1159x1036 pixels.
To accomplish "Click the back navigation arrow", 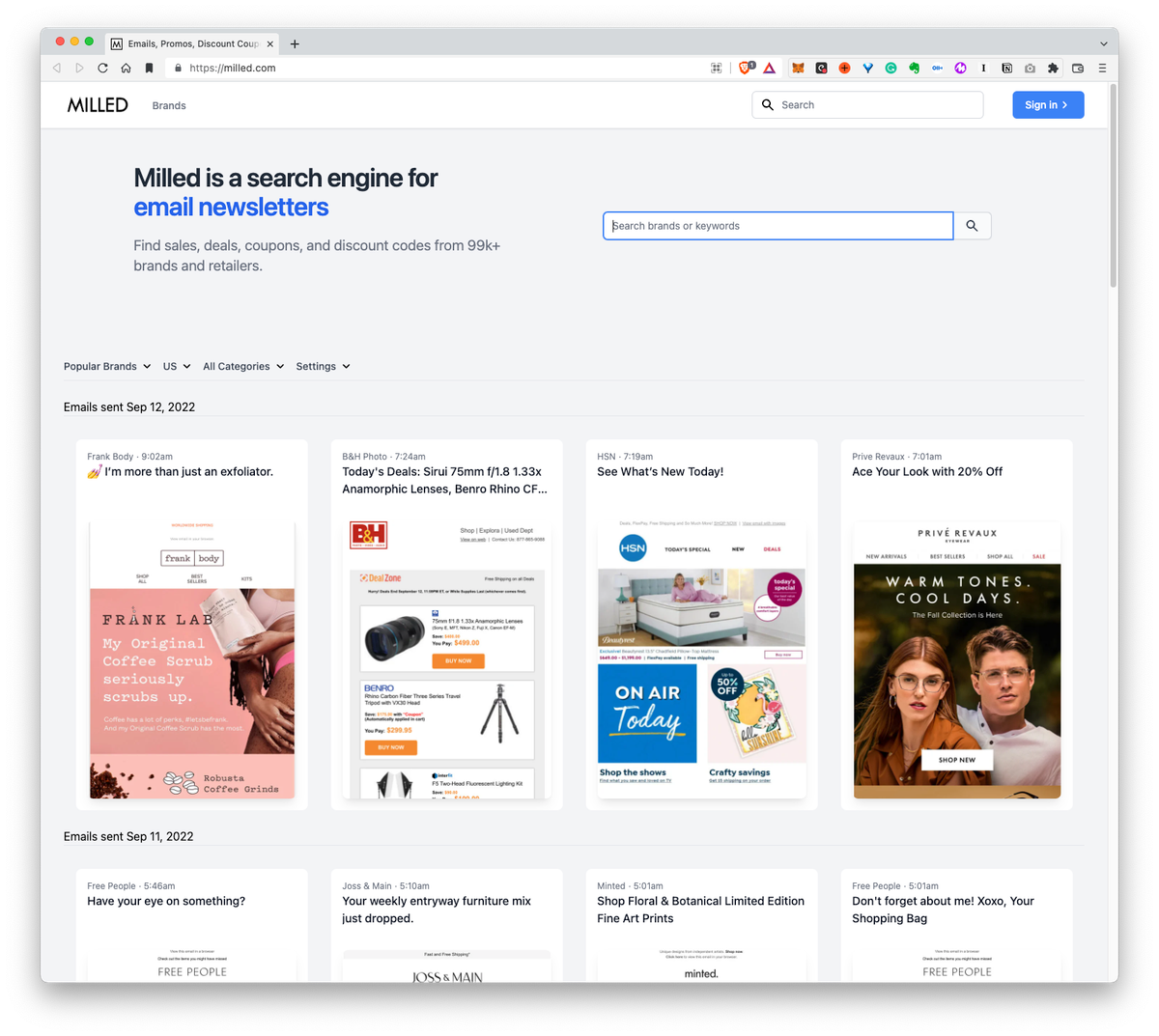I will [56, 69].
